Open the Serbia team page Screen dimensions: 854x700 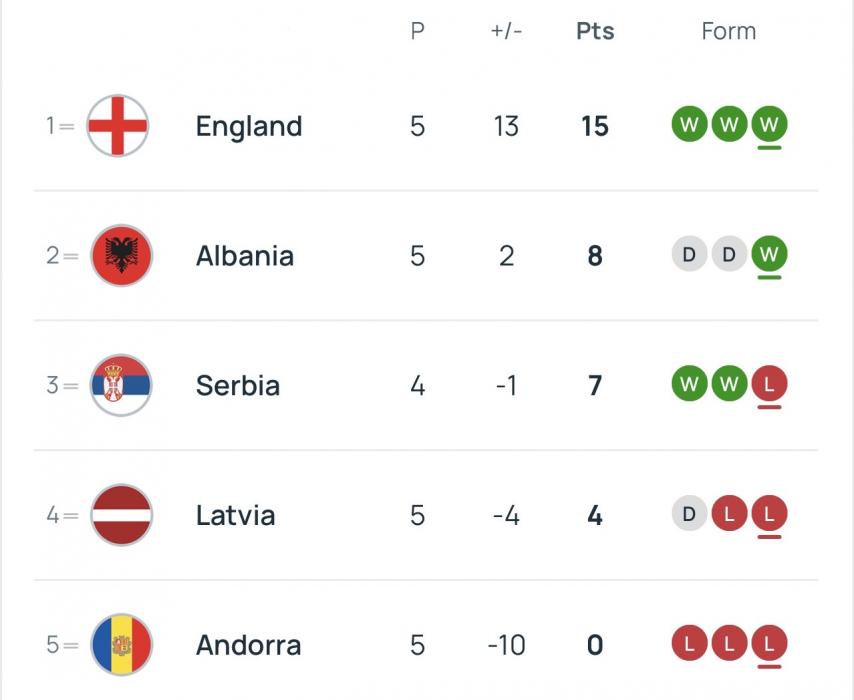pyautogui.click(x=238, y=385)
